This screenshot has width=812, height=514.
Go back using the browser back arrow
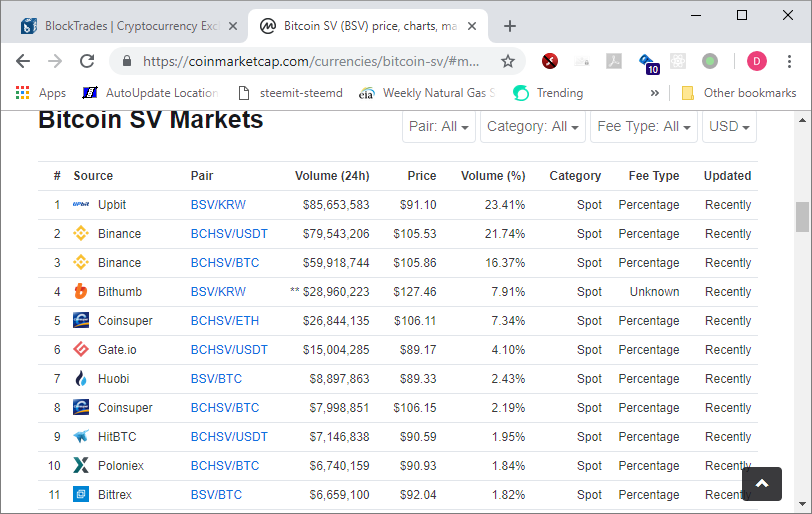click(x=23, y=61)
